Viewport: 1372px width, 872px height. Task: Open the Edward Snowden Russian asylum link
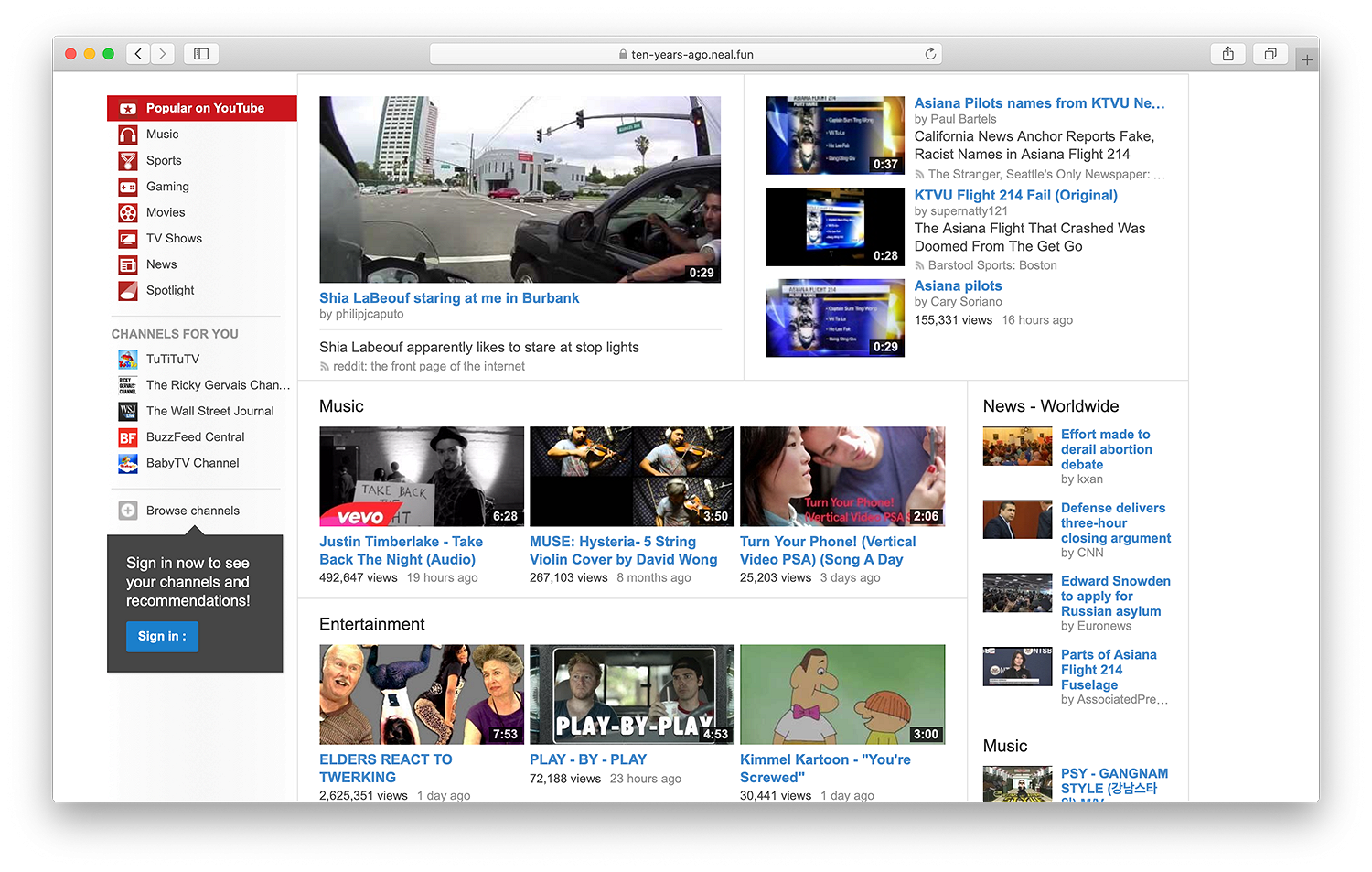(1115, 596)
